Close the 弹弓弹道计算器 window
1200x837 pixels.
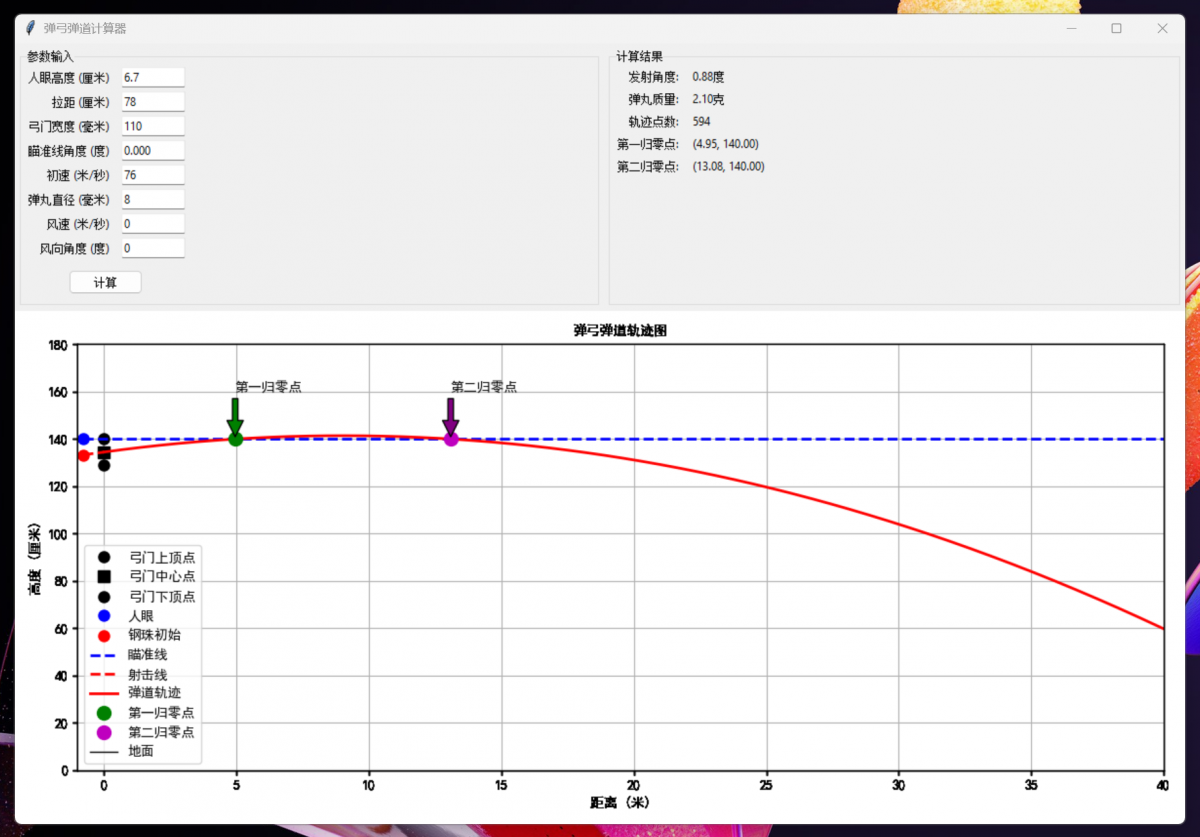1162,28
